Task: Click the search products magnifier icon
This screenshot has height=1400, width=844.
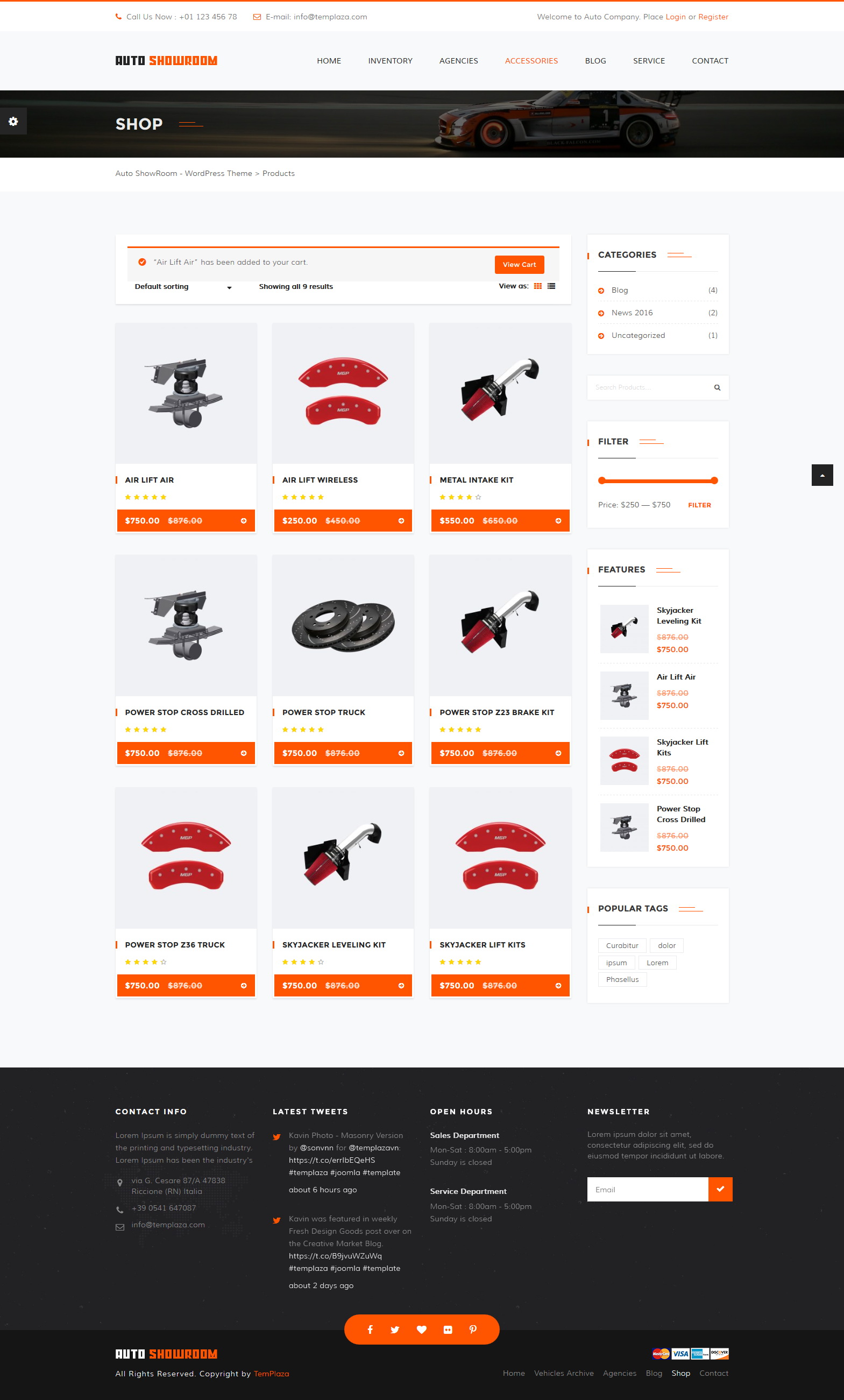Action: [717, 387]
